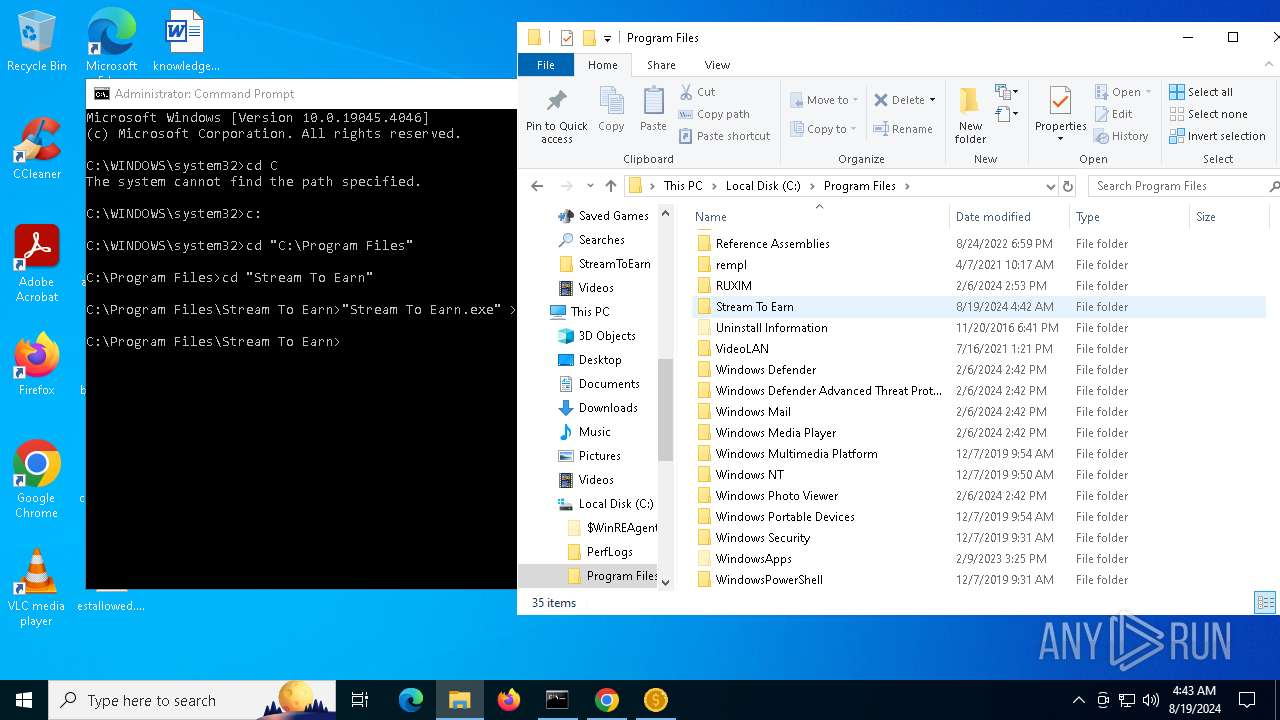Image resolution: width=1280 pixels, height=720 pixels.
Task: Click Select all in the ribbon
Action: click(x=1201, y=92)
